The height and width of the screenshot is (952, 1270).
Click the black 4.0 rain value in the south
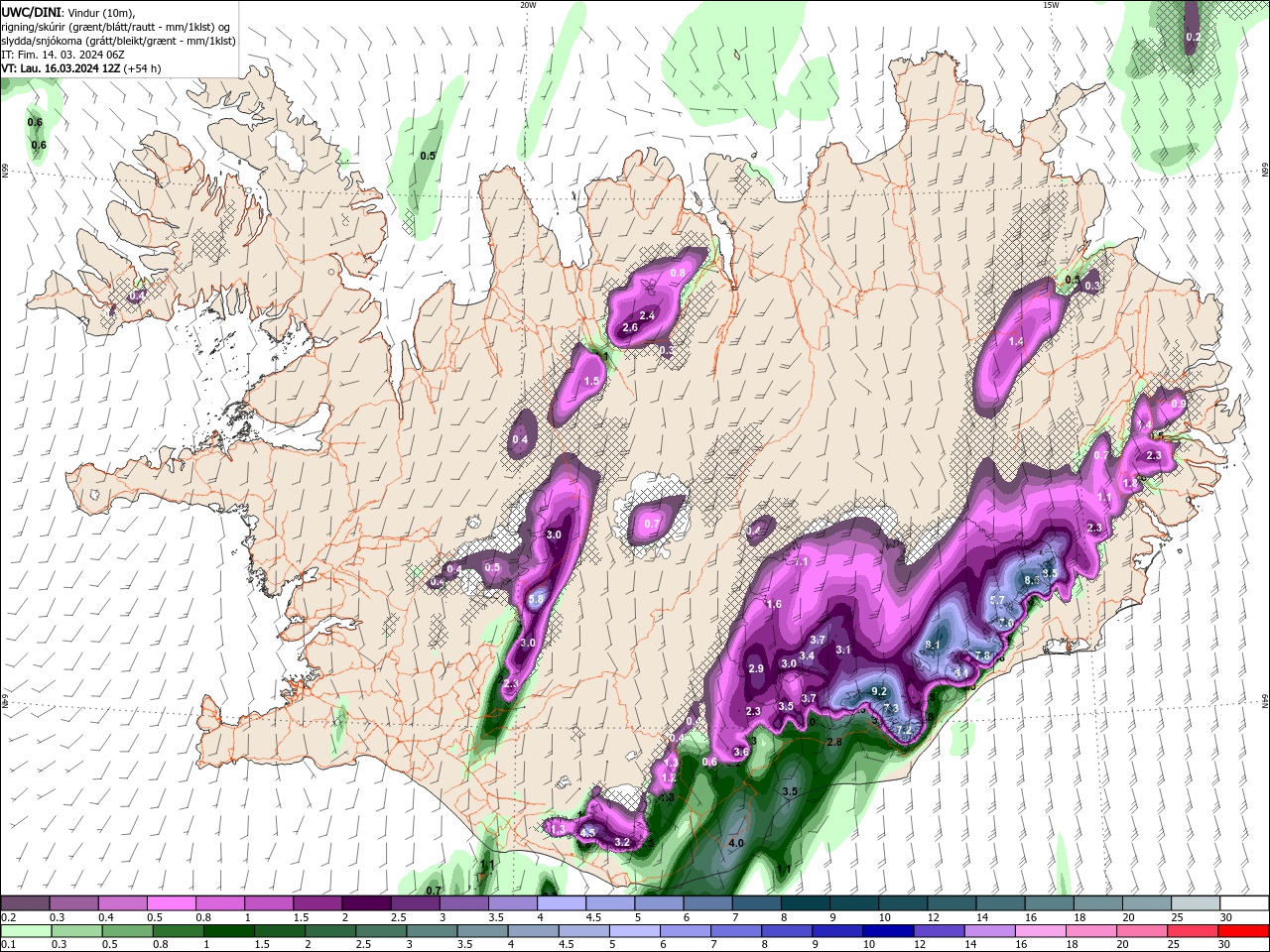pyautogui.click(x=736, y=843)
